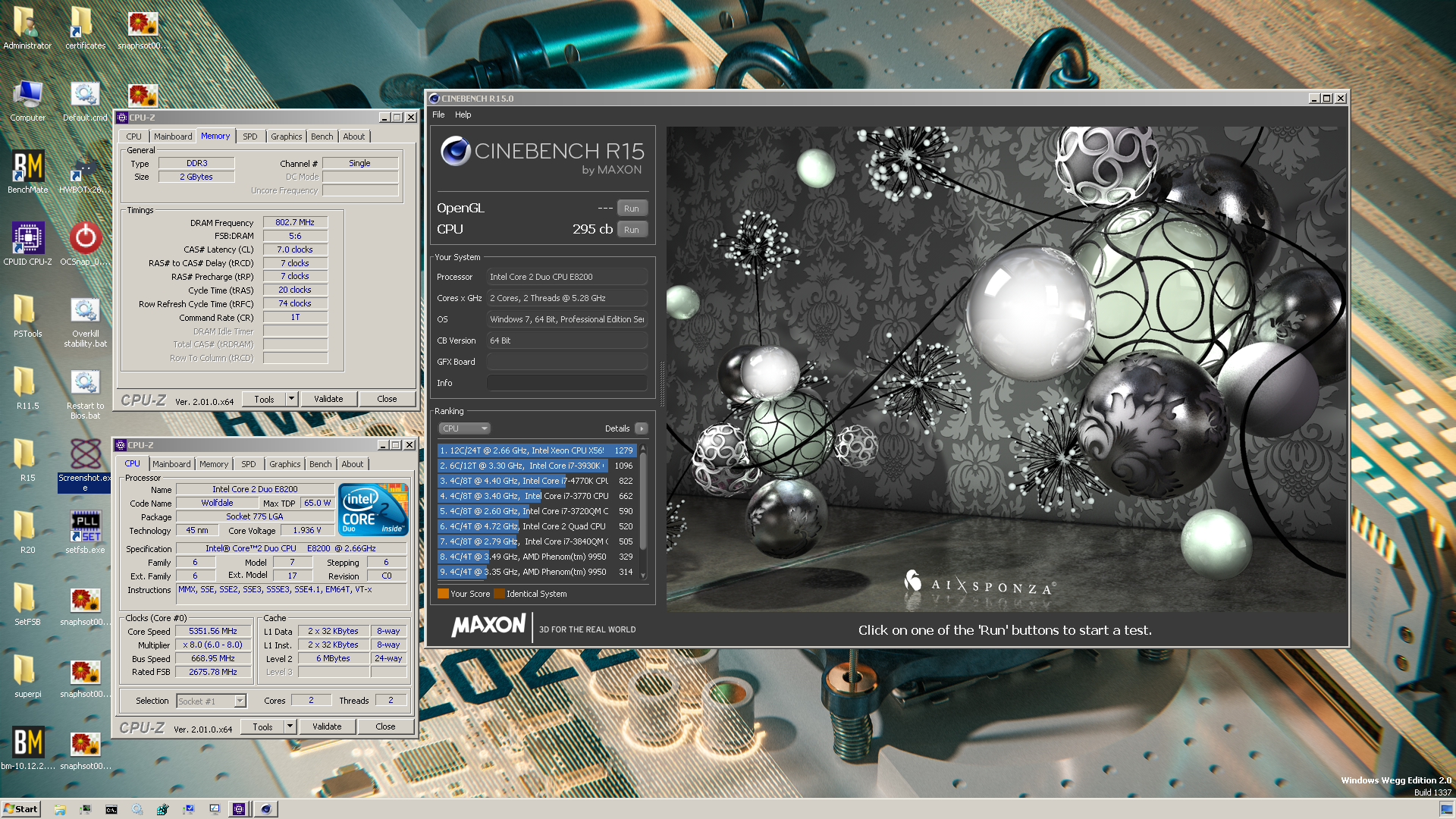Open the CPUID CPU-Z desktop shortcut
The width and height of the screenshot is (1456, 819).
pos(28,244)
